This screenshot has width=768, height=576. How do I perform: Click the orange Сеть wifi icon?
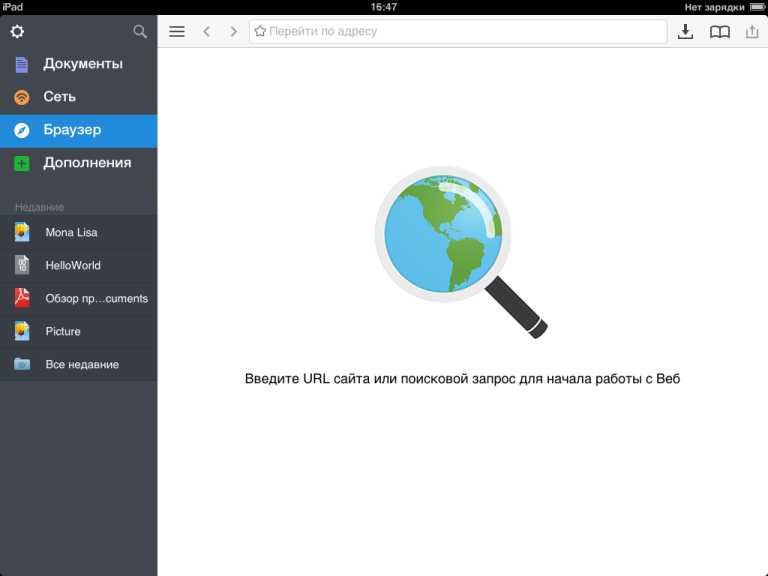point(22,97)
